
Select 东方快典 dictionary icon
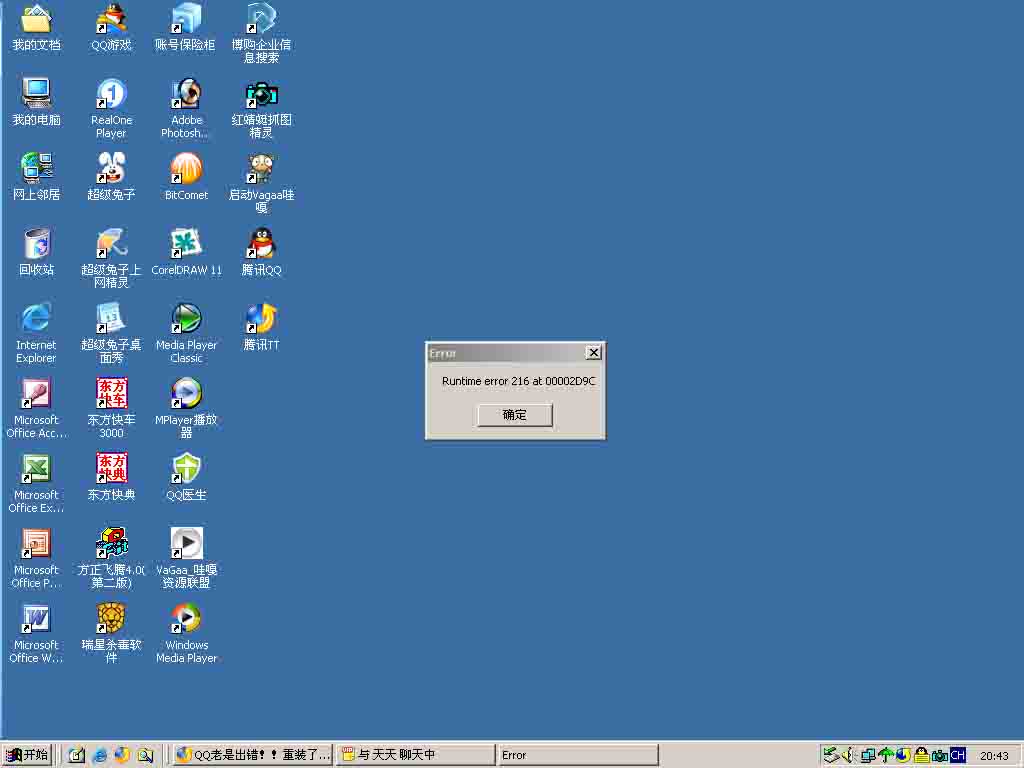click(112, 469)
